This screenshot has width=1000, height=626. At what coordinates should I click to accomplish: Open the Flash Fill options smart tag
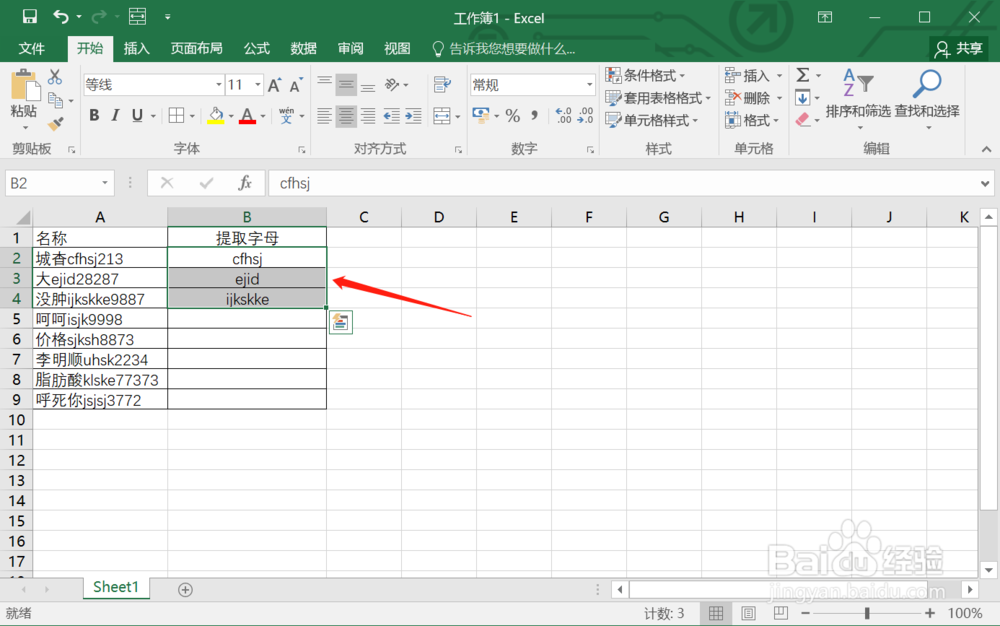[341, 322]
